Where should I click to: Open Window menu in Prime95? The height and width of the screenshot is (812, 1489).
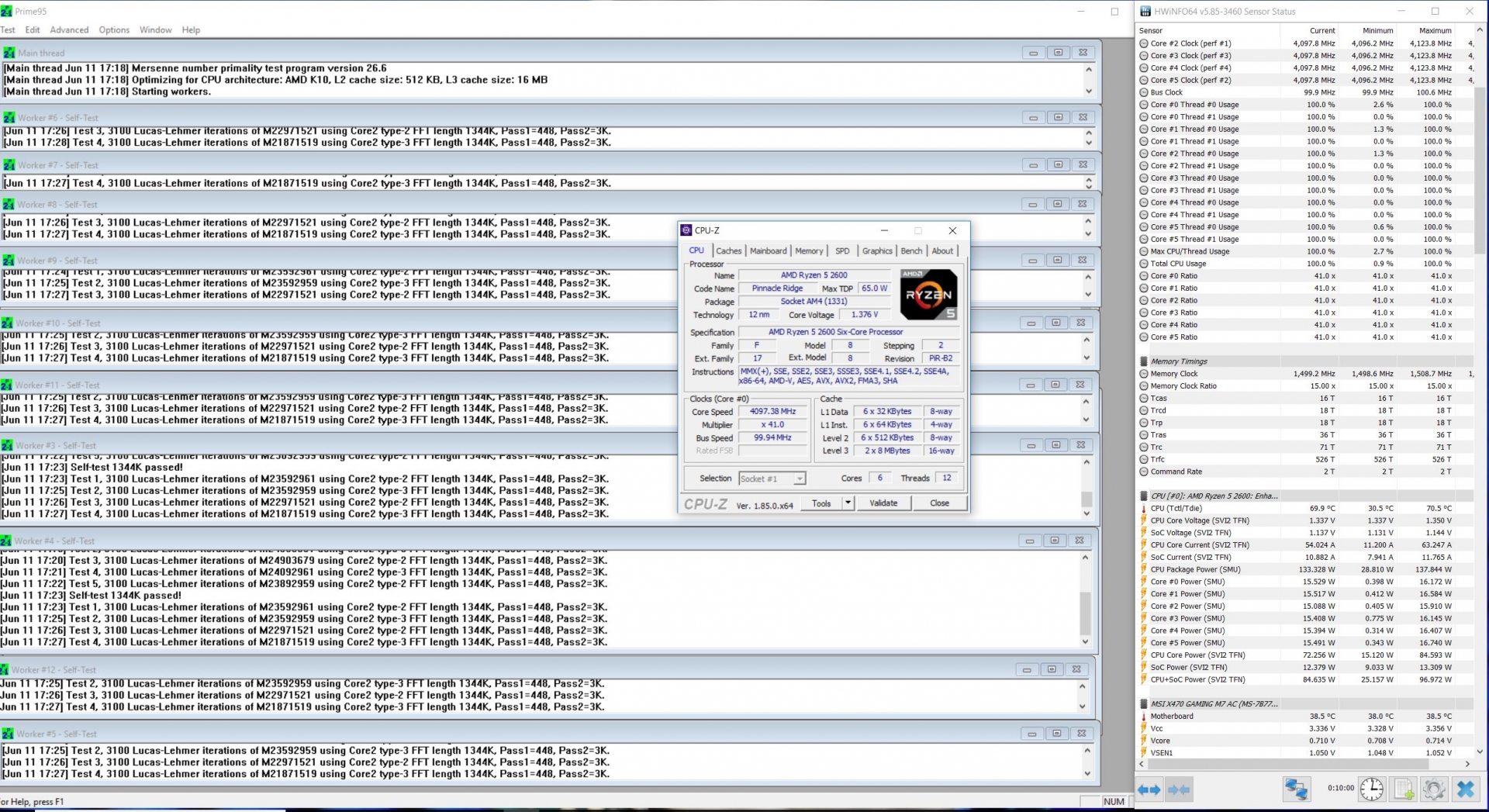156,29
